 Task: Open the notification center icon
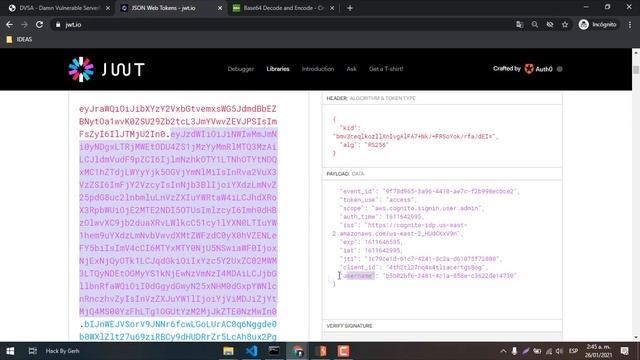coord(624,351)
